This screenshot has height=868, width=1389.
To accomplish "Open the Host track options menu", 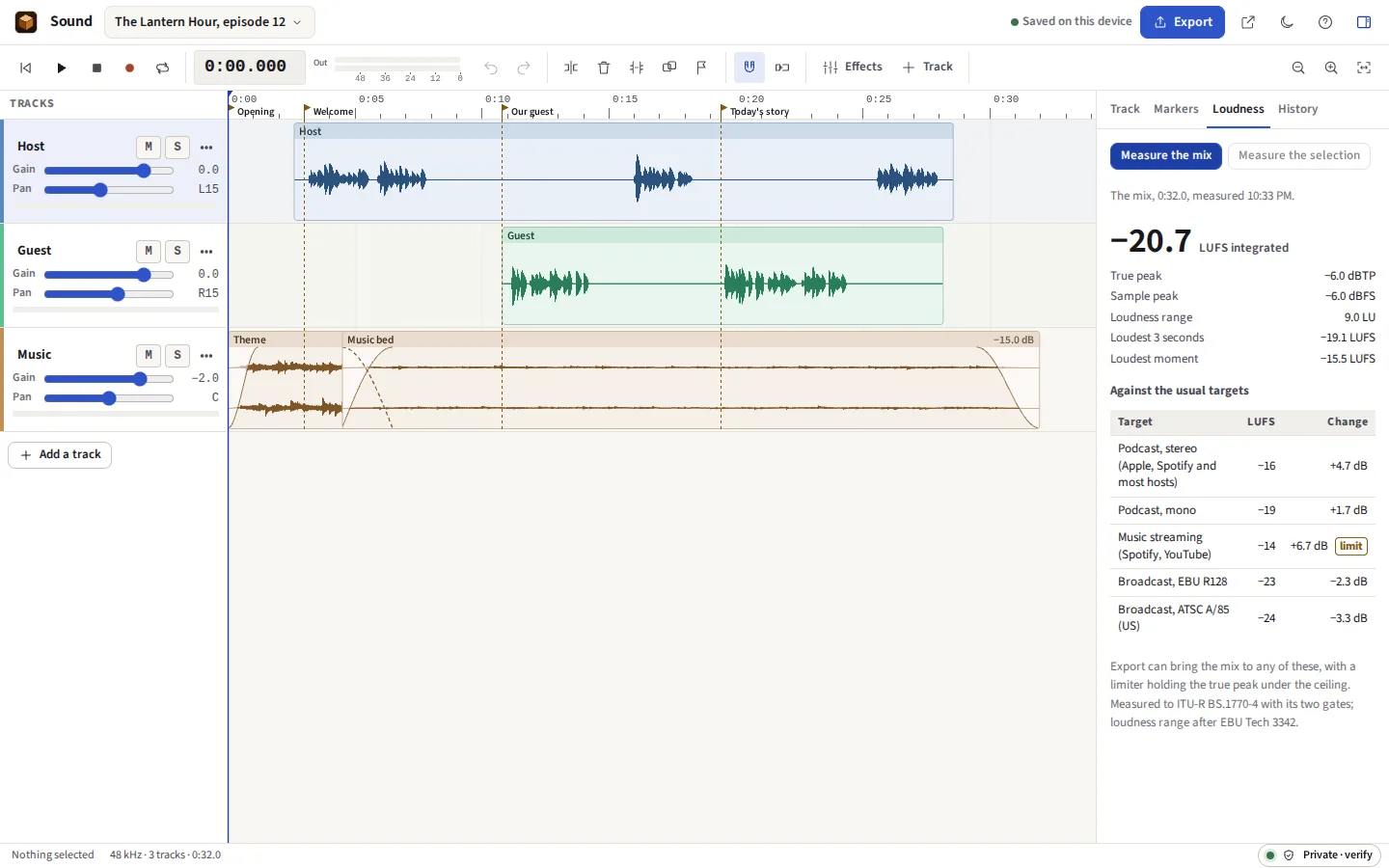I will 206,147.
